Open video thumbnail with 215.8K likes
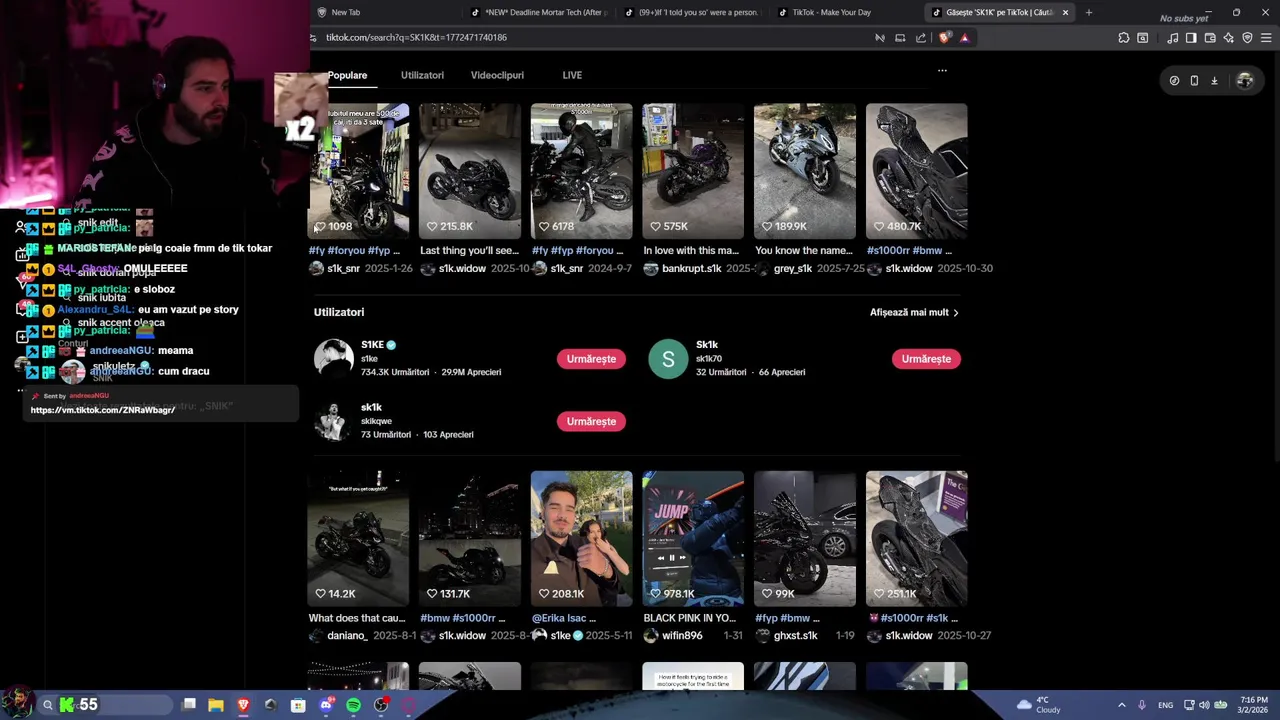The height and width of the screenshot is (720, 1280). point(470,170)
